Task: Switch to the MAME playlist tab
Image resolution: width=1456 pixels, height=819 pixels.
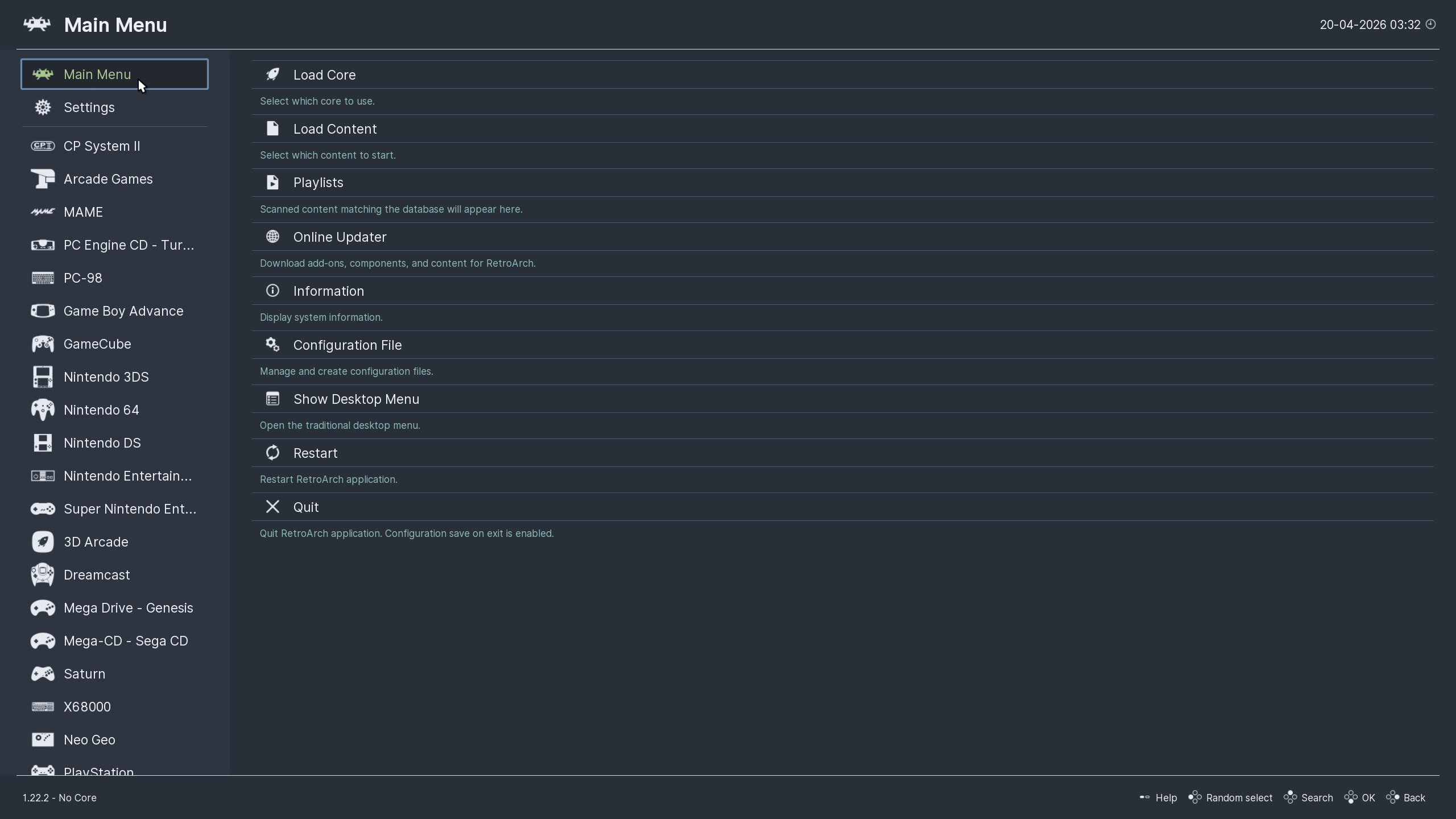Action: pos(83,212)
